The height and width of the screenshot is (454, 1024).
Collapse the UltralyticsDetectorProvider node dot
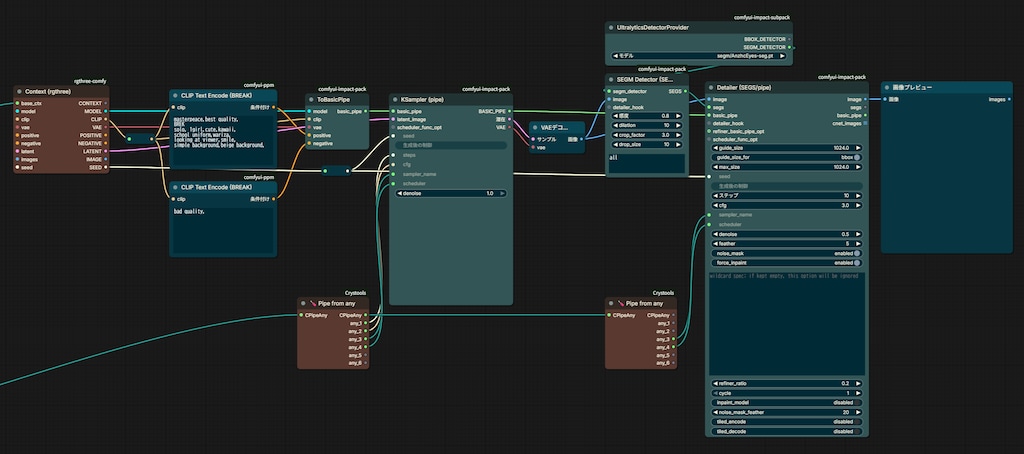click(x=611, y=27)
